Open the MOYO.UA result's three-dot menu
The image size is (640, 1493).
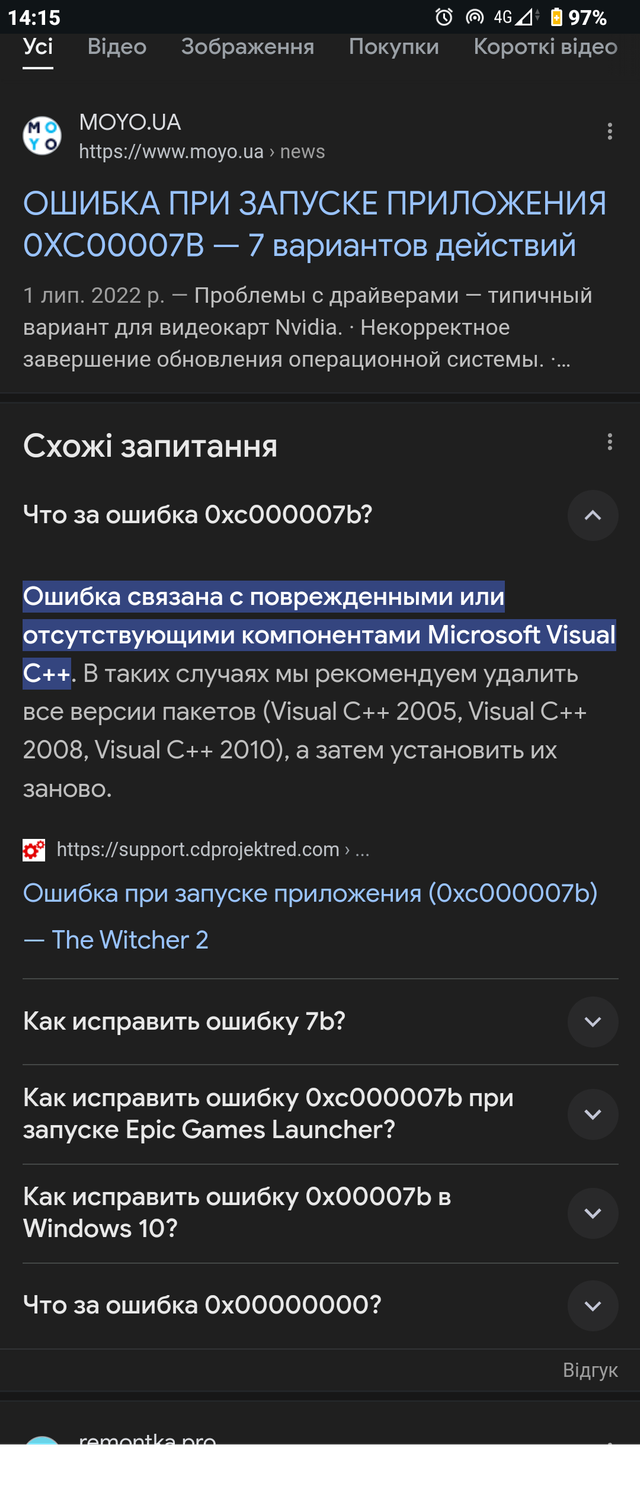coord(610,132)
